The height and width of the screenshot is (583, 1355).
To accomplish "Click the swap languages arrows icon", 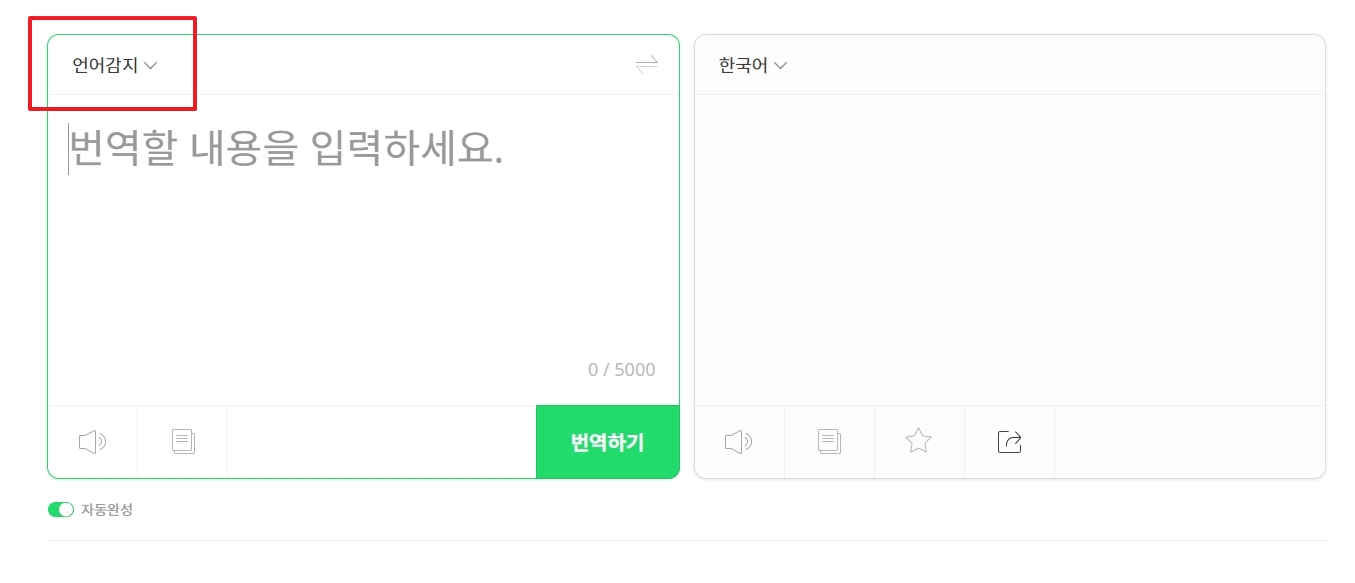I will (x=647, y=64).
